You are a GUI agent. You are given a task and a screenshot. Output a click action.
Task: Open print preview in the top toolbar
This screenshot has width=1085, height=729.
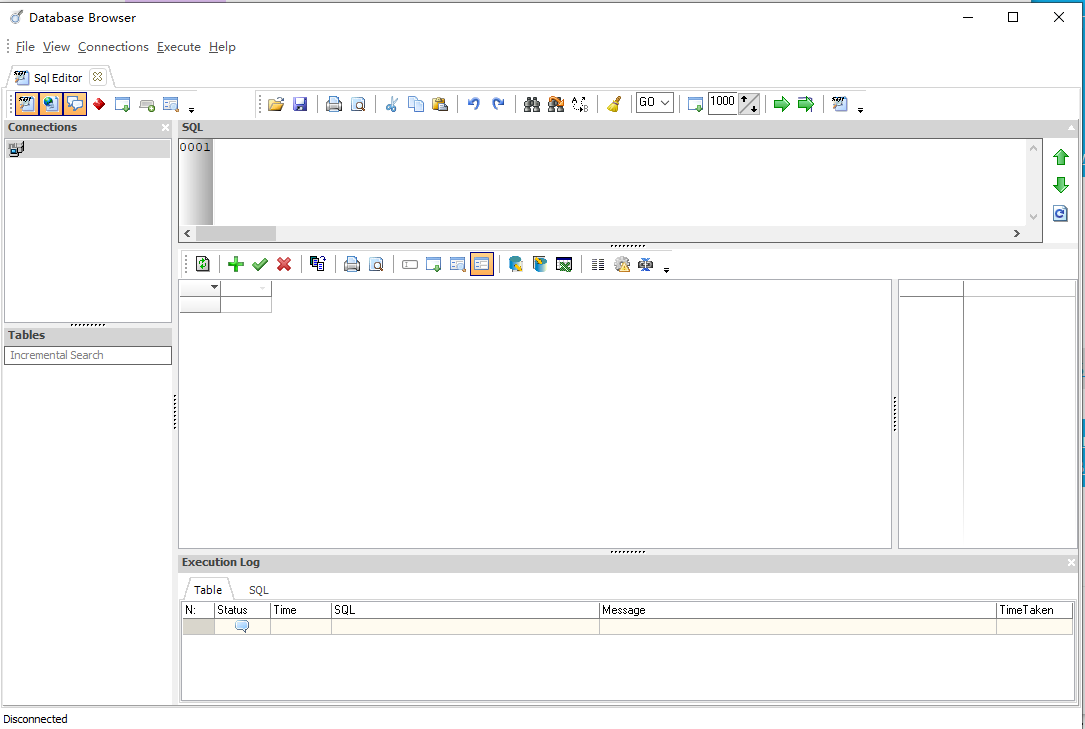pos(358,104)
